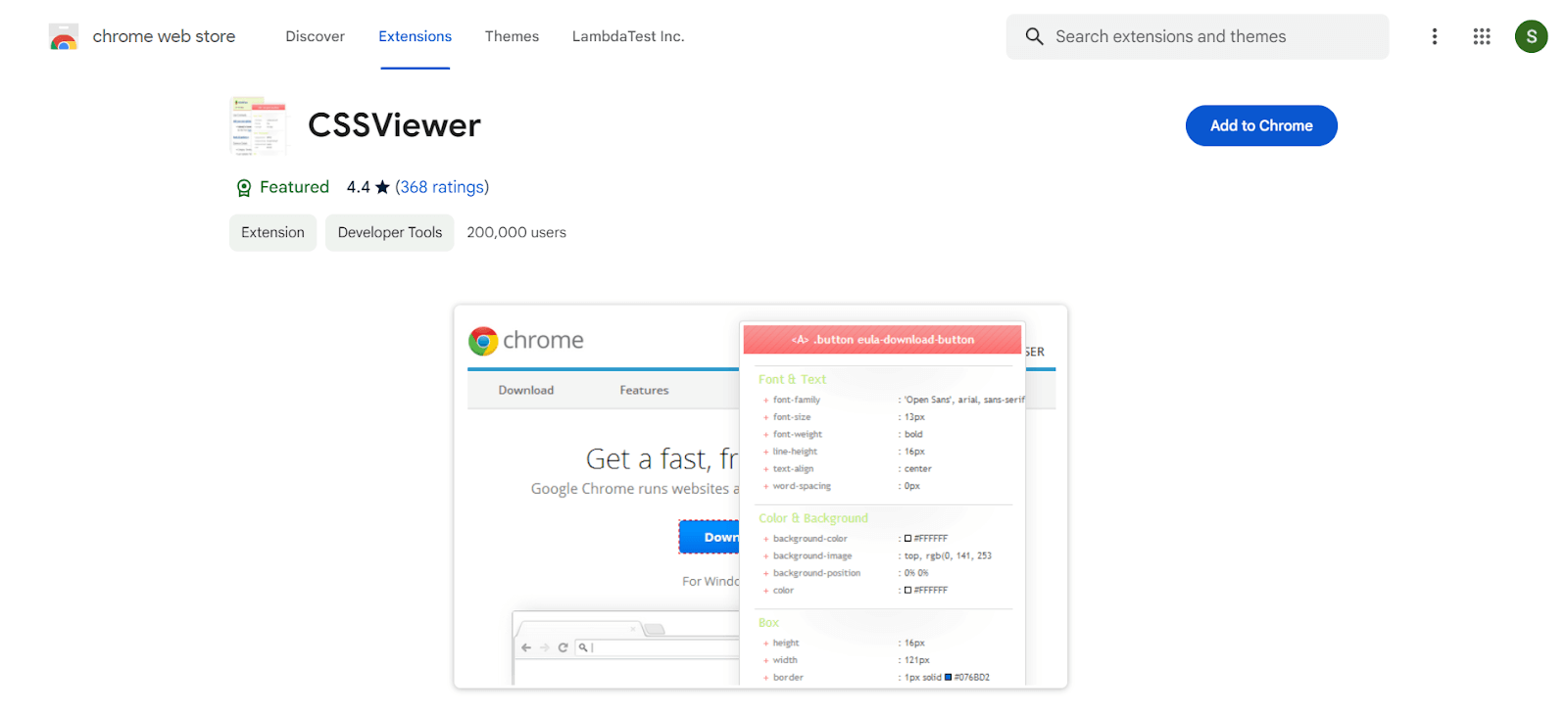The image size is (1568, 717).
Task: Click the Chrome Web Store logo icon
Action: tap(64, 37)
